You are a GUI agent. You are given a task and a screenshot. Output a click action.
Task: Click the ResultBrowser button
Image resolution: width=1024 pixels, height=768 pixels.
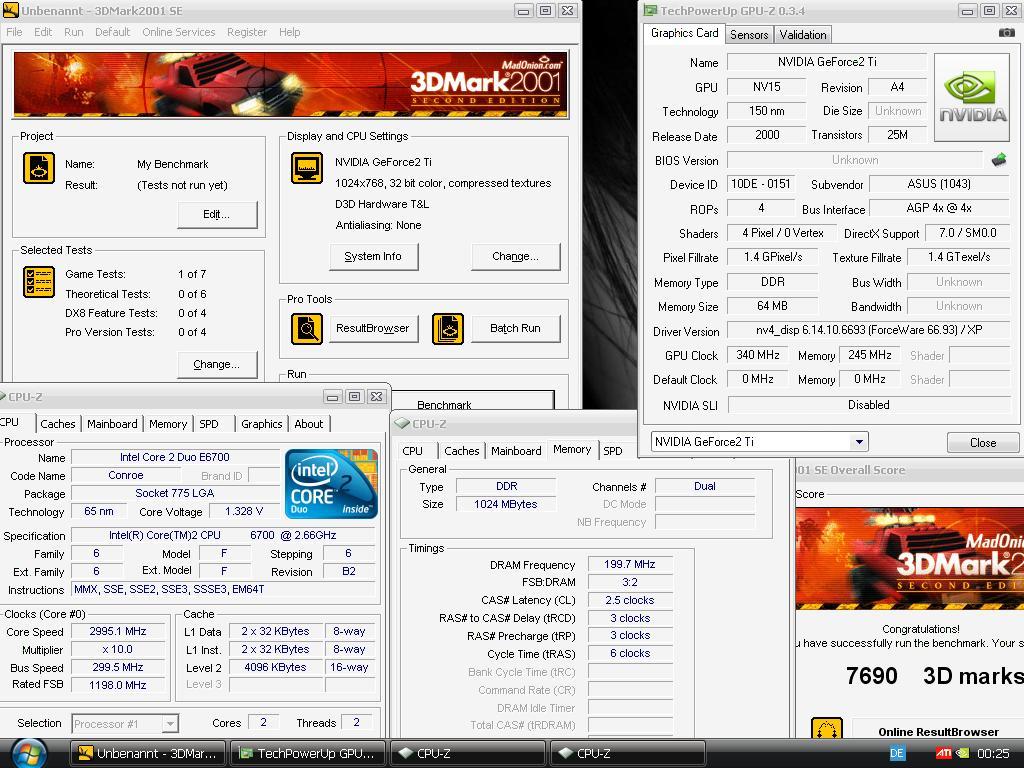point(373,328)
